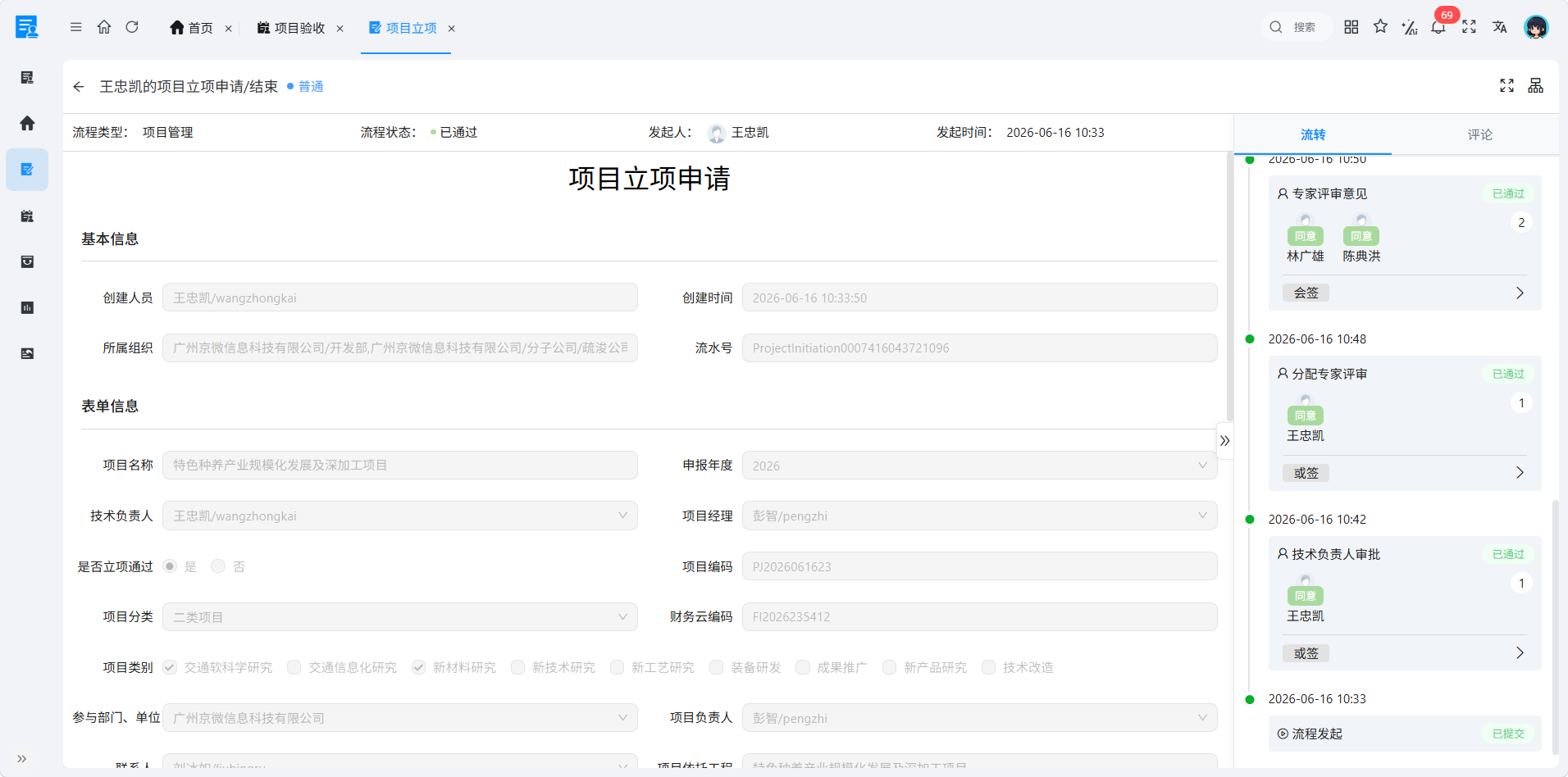The height and width of the screenshot is (777, 1568).
Task: Open the 申报年度 dropdown
Action: (x=979, y=466)
